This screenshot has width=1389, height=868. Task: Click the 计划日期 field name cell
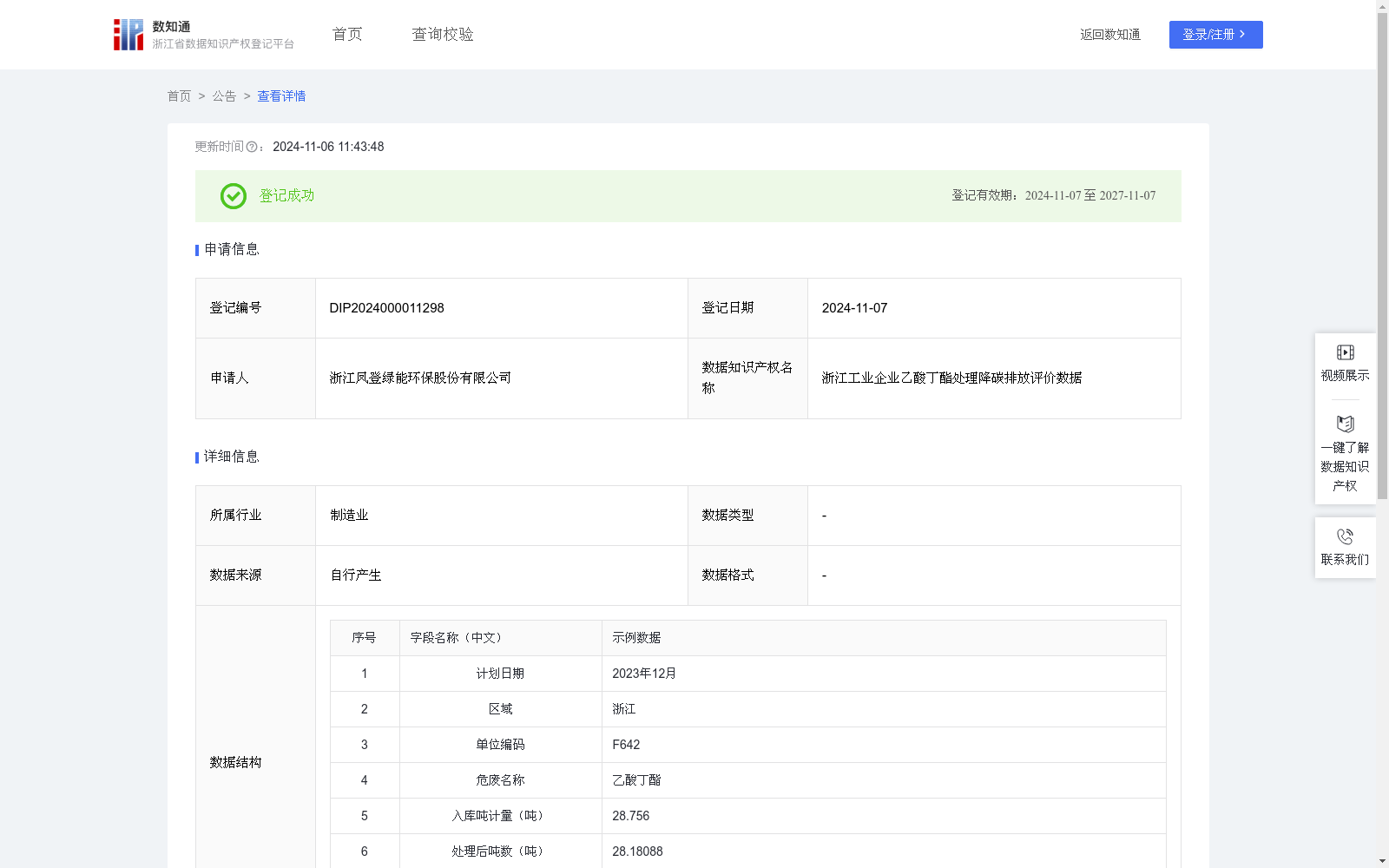[501, 674]
